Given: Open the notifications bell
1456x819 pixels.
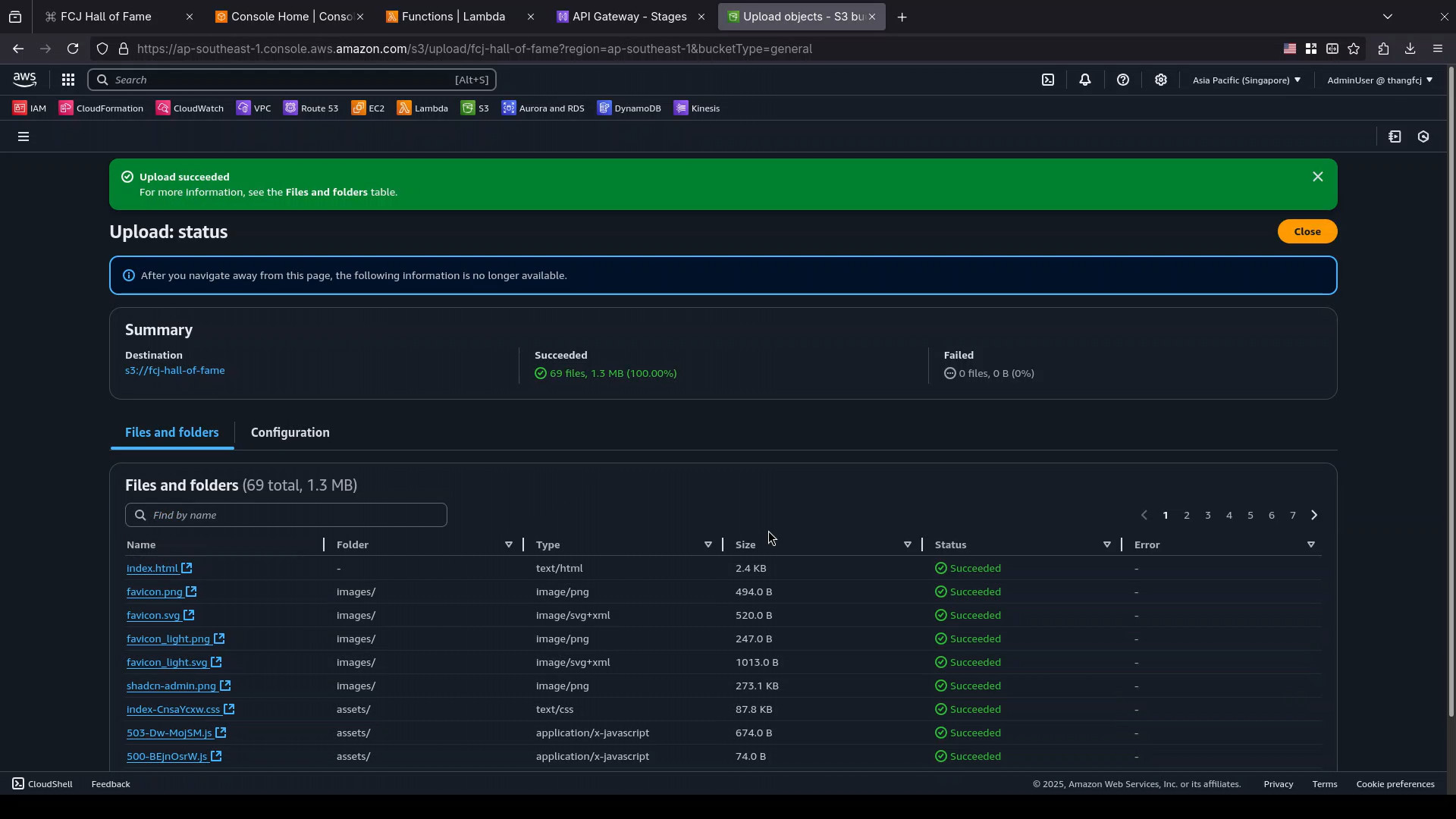Looking at the screenshot, I should click(1085, 80).
